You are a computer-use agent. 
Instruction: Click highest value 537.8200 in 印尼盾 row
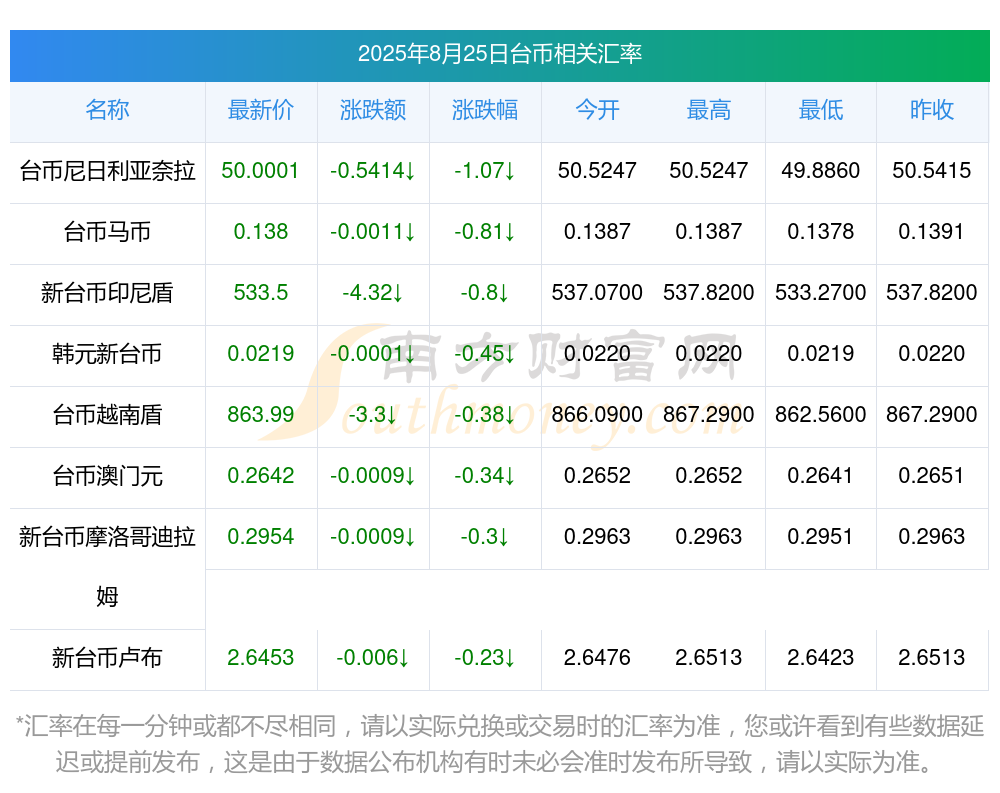(x=709, y=292)
